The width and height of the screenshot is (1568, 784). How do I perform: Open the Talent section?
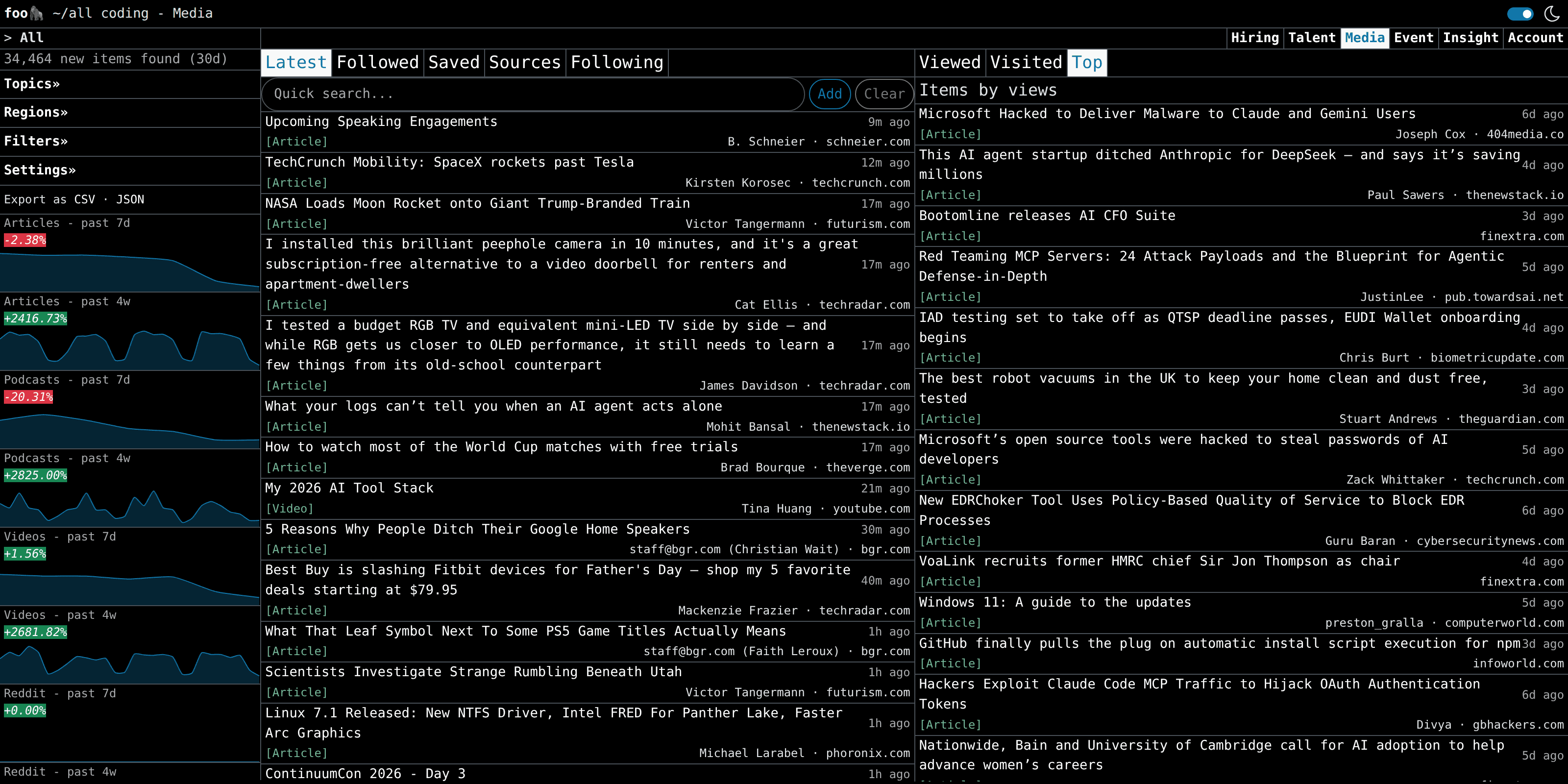pos(1312,38)
